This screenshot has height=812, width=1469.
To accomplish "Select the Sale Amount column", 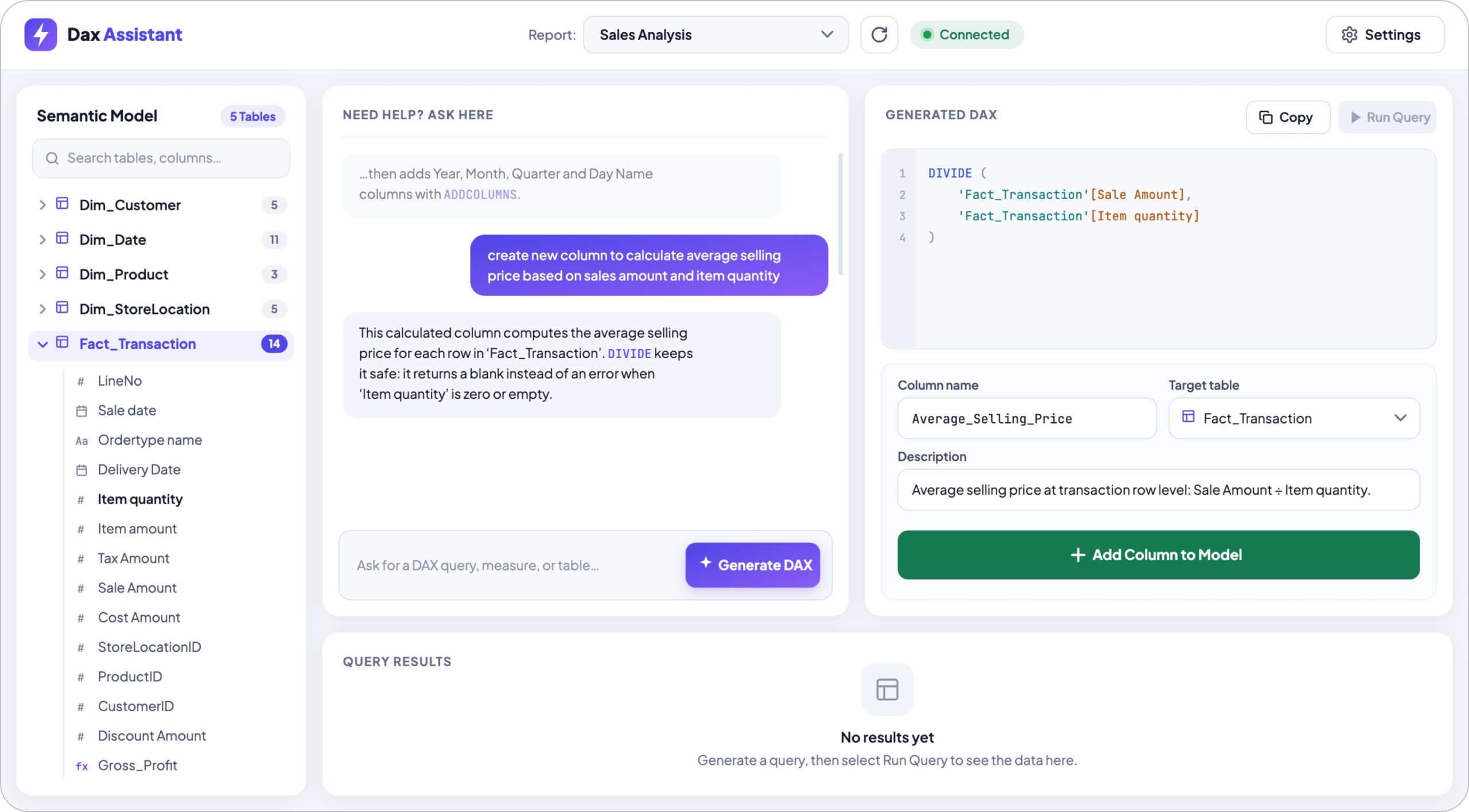I will (x=137, y=588).
